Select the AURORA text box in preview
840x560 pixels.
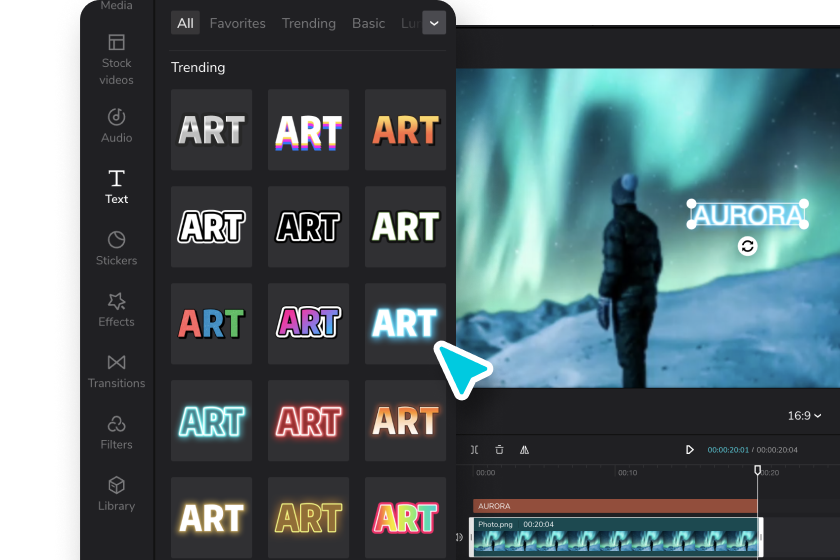point(748,215)
